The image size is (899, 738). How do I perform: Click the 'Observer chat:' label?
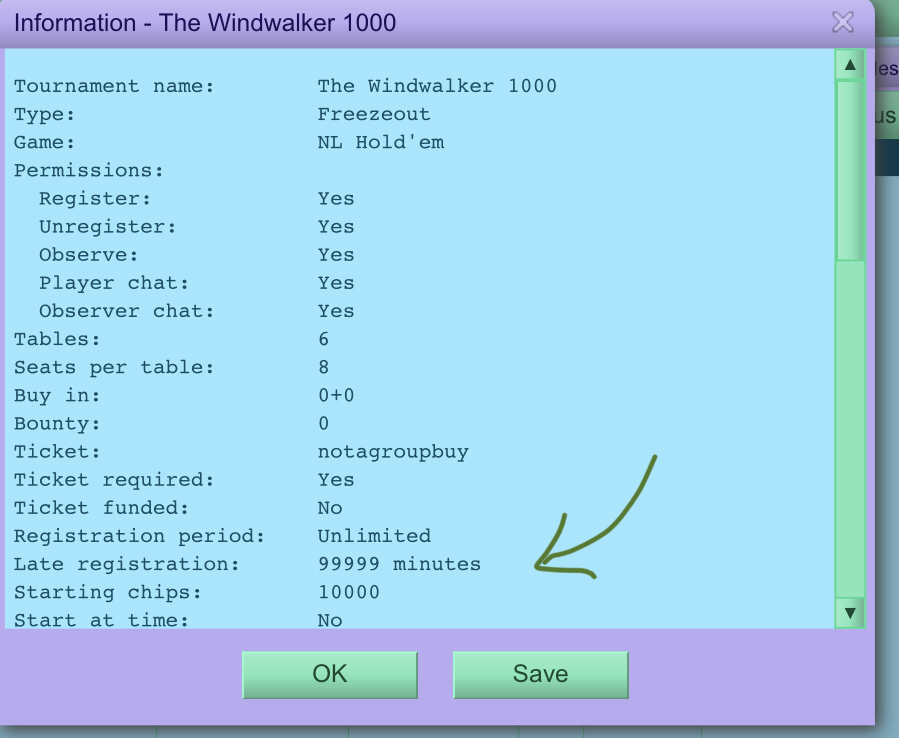click(127, 311)
